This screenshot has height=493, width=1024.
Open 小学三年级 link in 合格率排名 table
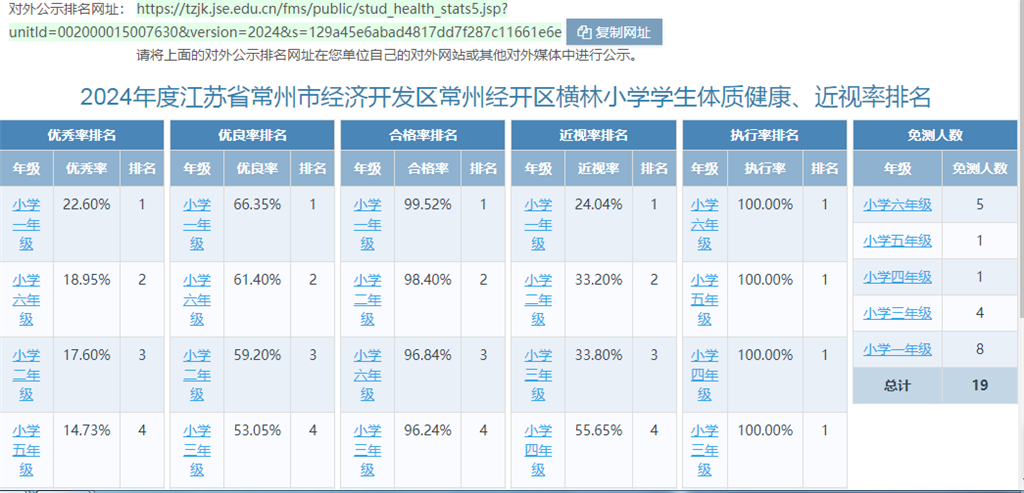368,450
